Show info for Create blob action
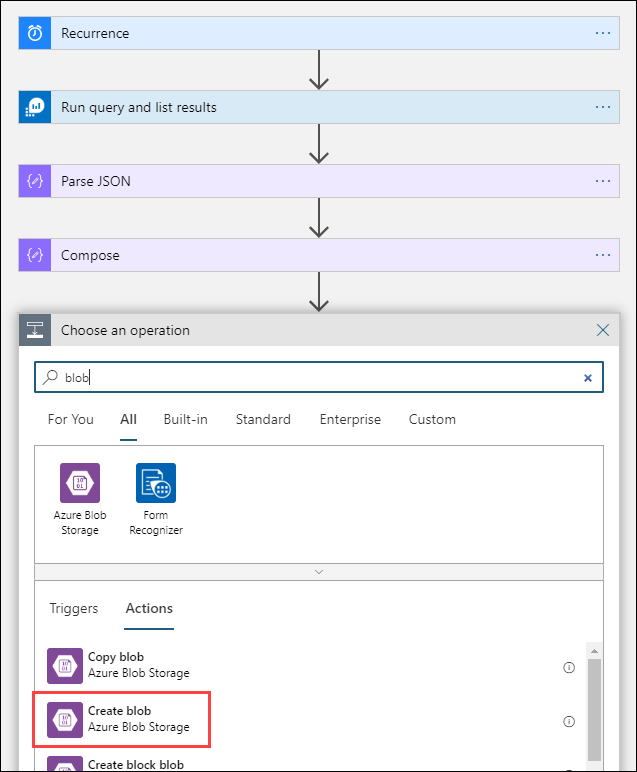Image resolution: width=637 pixels, height=772 pixels. click(569, 721)
